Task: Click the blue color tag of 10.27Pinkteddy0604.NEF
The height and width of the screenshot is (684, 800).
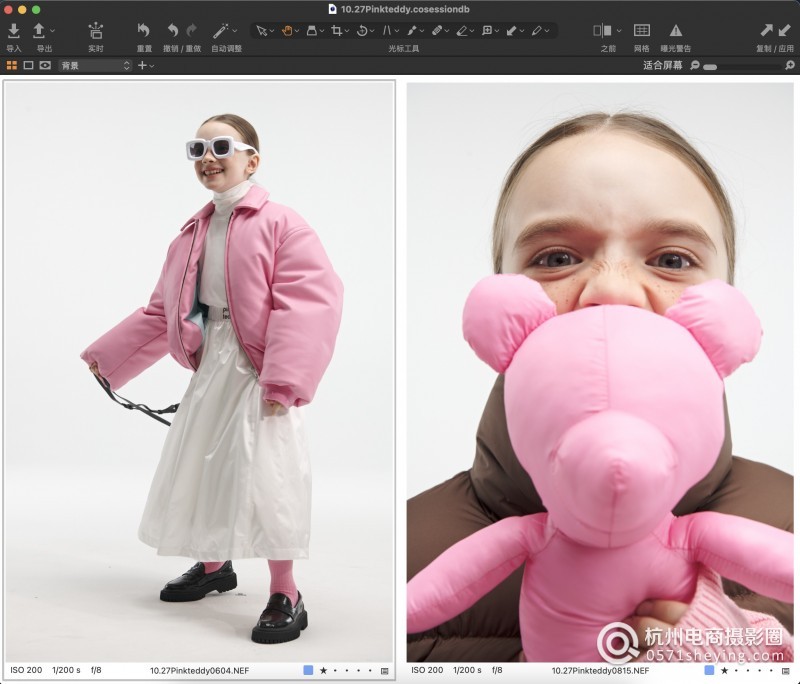Action: pyautogui.click(x=308, y=670)
